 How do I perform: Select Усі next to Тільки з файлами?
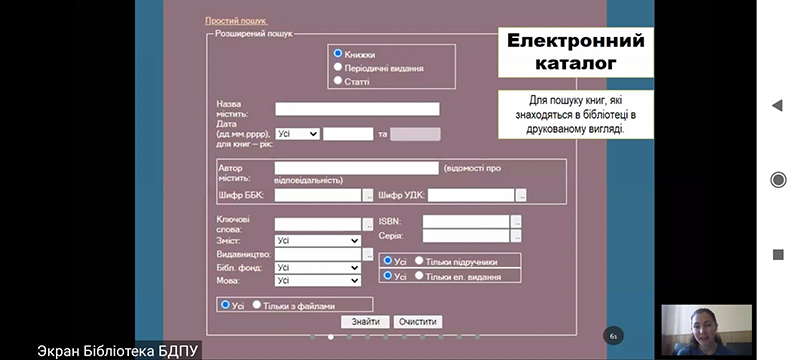225,304
